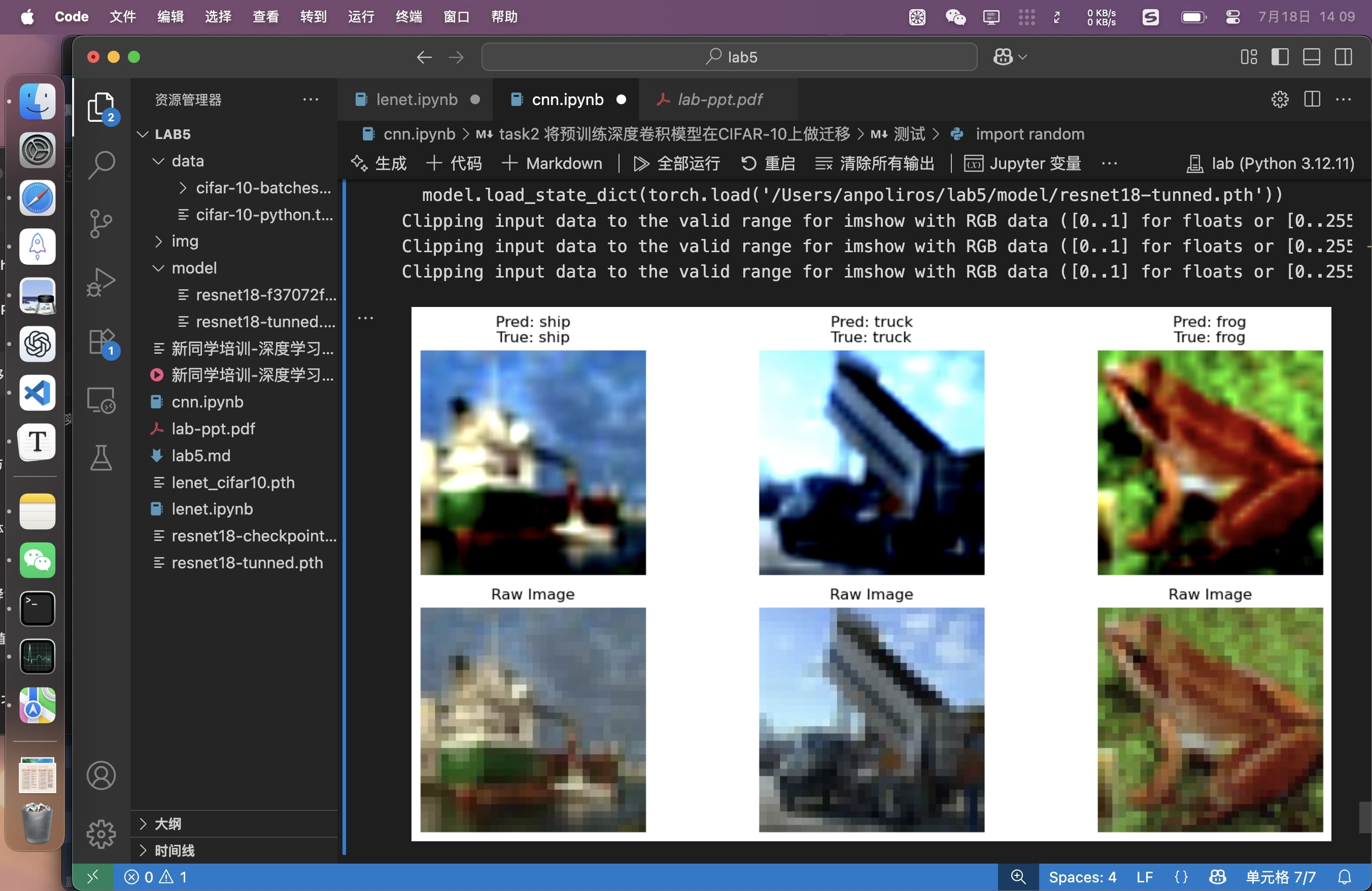Expand the 大纲 outline section
The height and width of the screenshot is (891, 1372).
(167, 824)
